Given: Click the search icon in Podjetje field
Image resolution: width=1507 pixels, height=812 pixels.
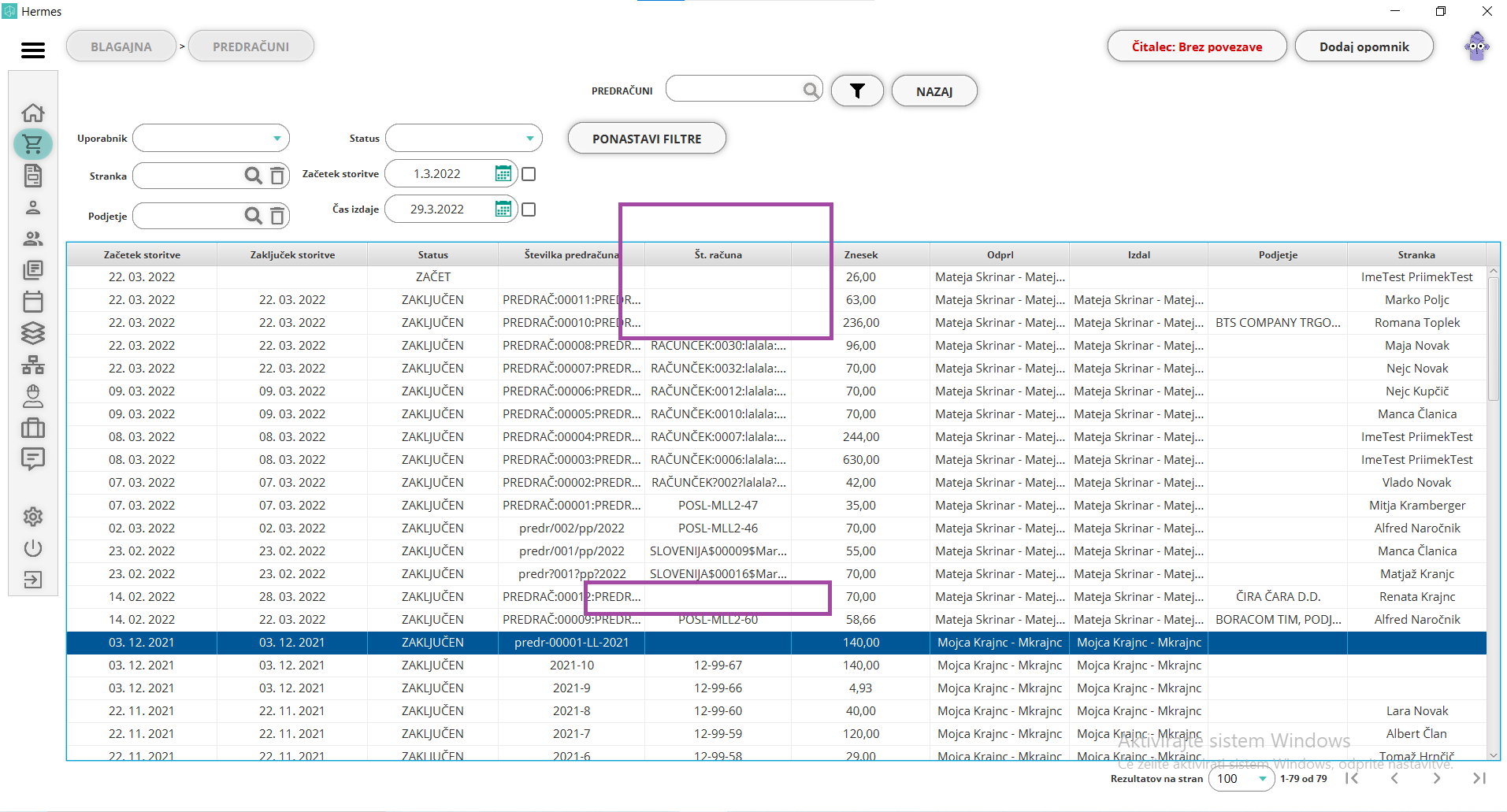Looking at the screenshot, I should [253, 216].
